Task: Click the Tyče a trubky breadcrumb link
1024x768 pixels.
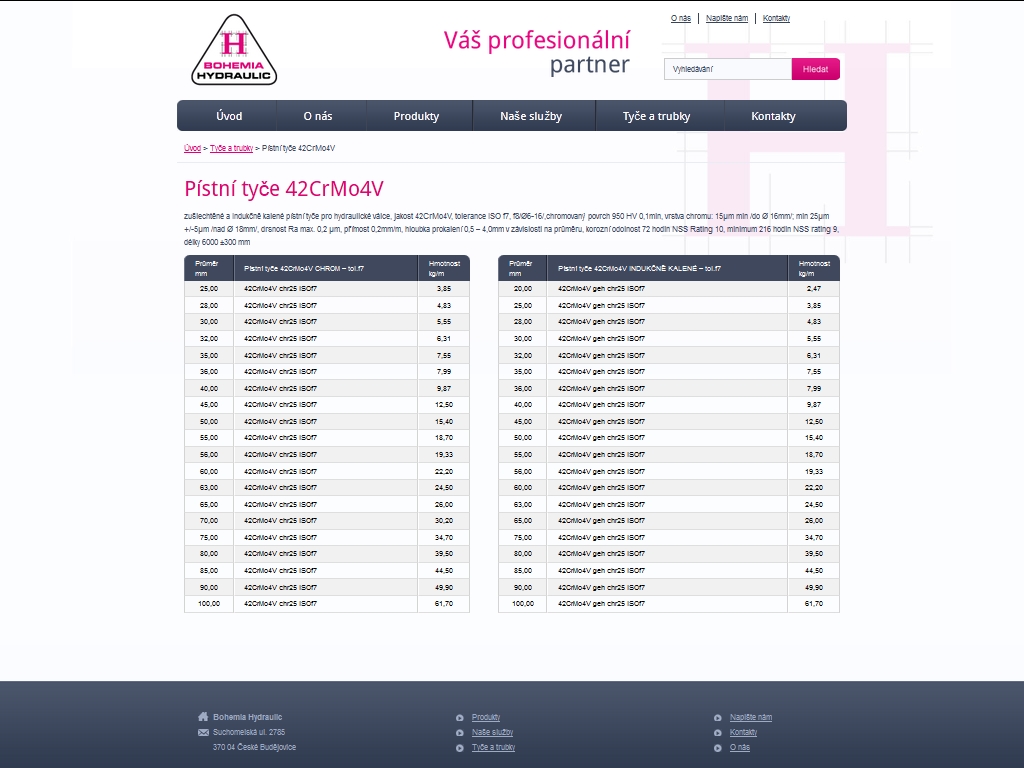Action: tap(231, 148)
